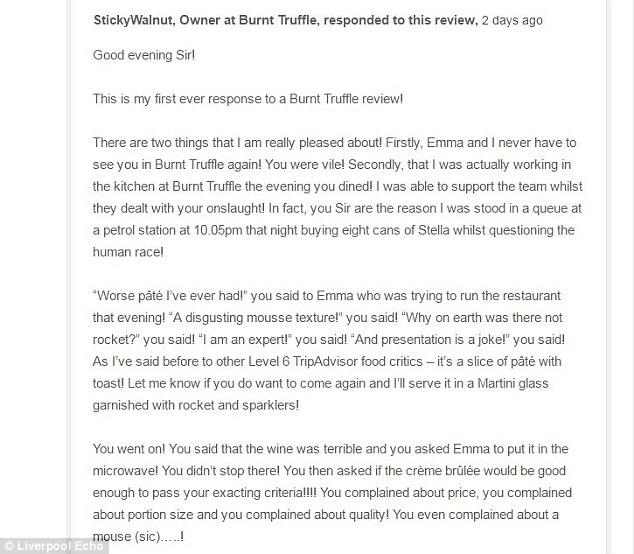The width and height of the screenshot is (634, 554).
Task: Click the Liverpool Echo copyright watermark
Action: click(x=54, y=546)
